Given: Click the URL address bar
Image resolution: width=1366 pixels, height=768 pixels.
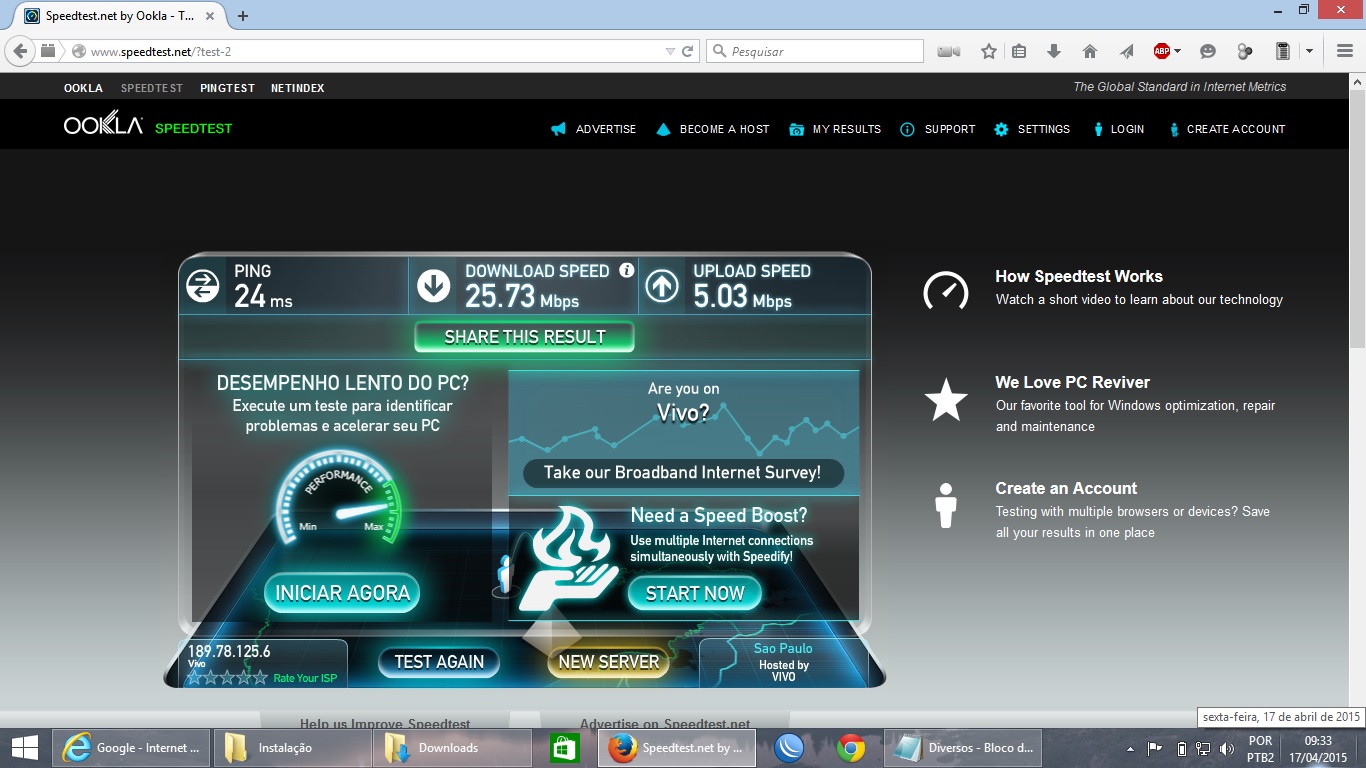Looking at the screenshot, I should coord(370,51).
